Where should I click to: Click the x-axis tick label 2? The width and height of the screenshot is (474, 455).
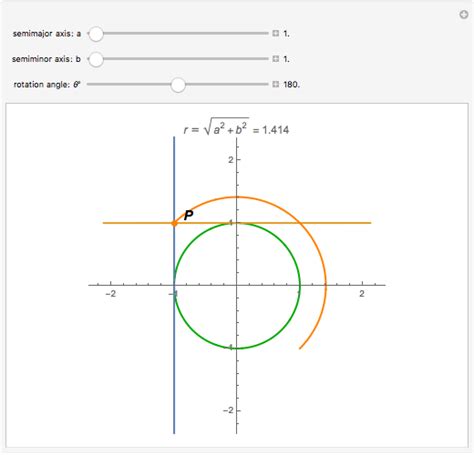362,294
